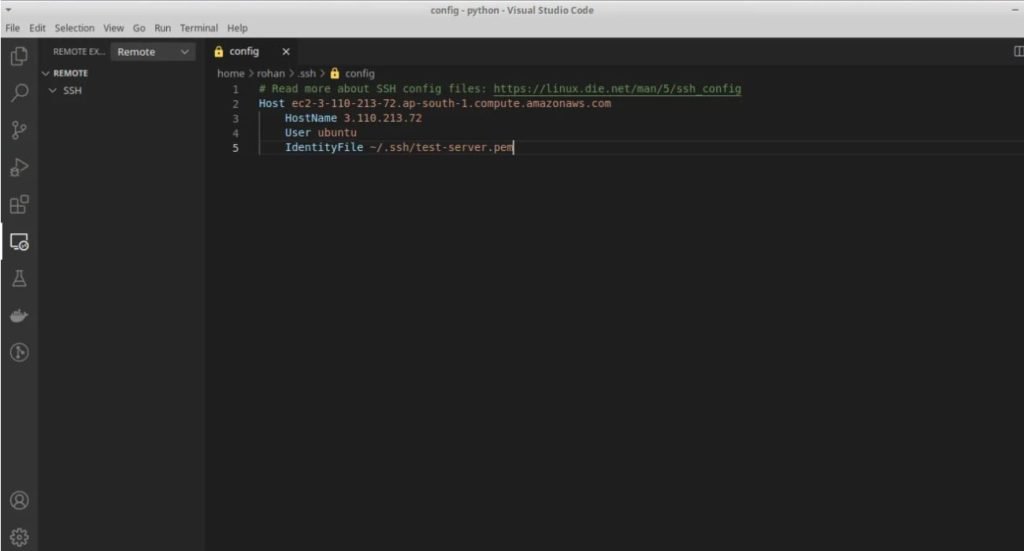Collapse the SSH tree node
The width and height of the screenshot is (1024, 551).
coord(53,90)
